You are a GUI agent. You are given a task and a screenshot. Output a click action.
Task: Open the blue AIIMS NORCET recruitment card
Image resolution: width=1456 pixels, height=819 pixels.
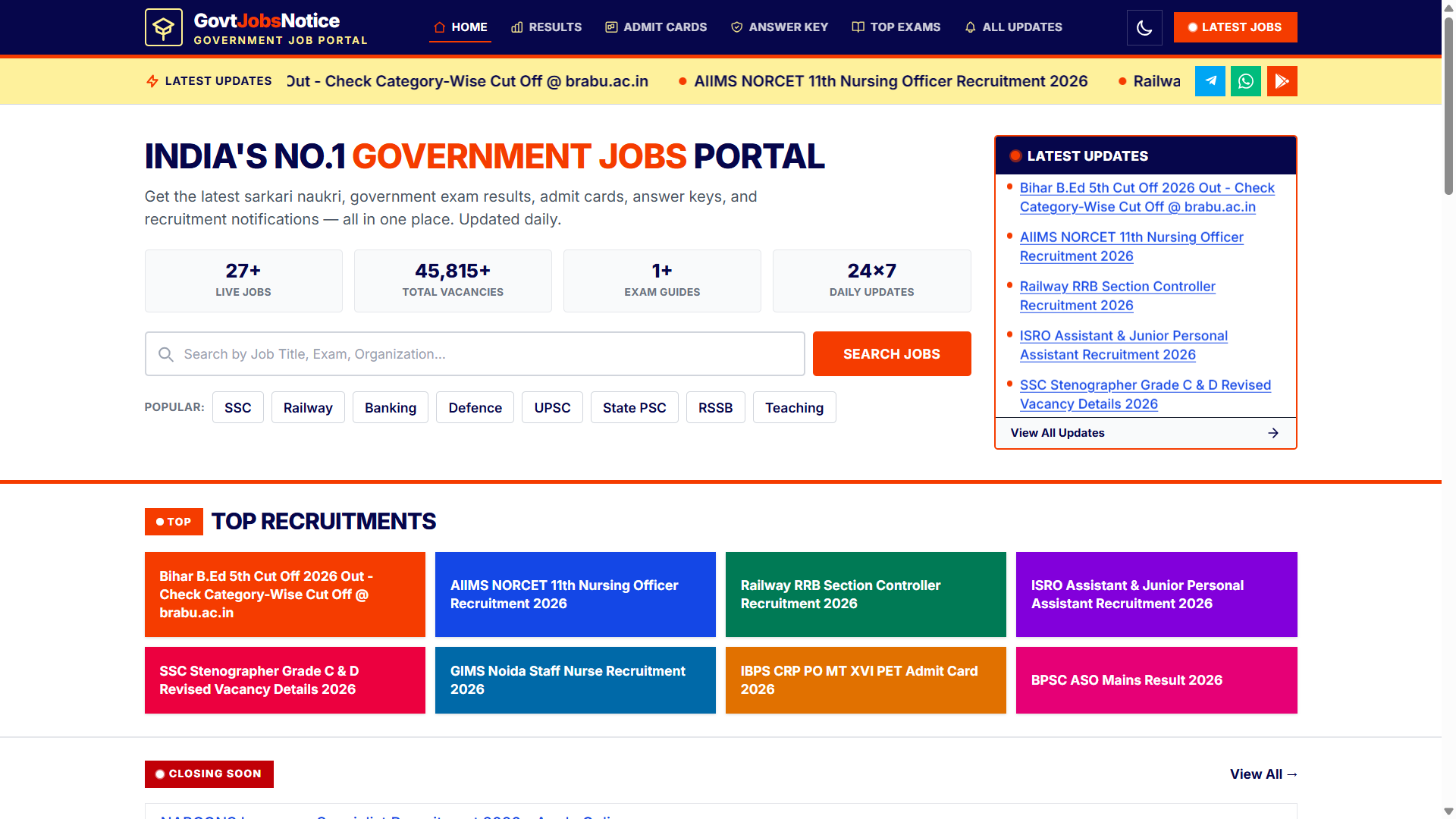click(576, 595)
